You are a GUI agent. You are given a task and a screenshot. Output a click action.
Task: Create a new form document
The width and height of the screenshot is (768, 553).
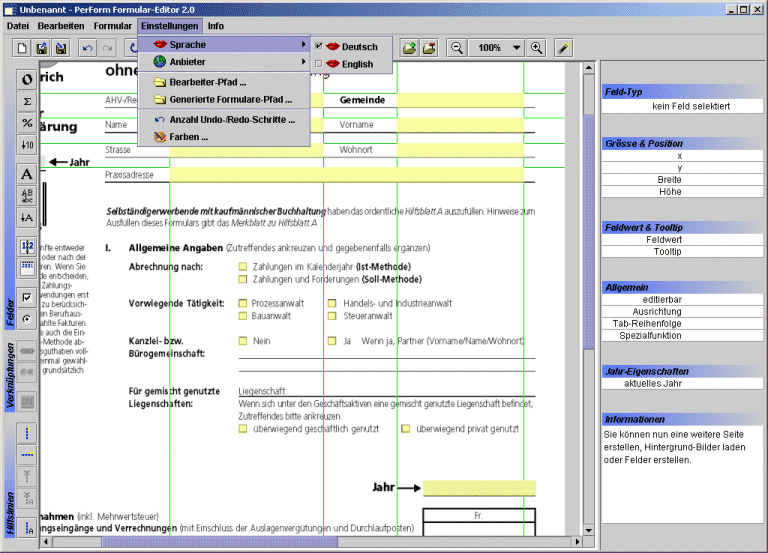pos(22,48)
